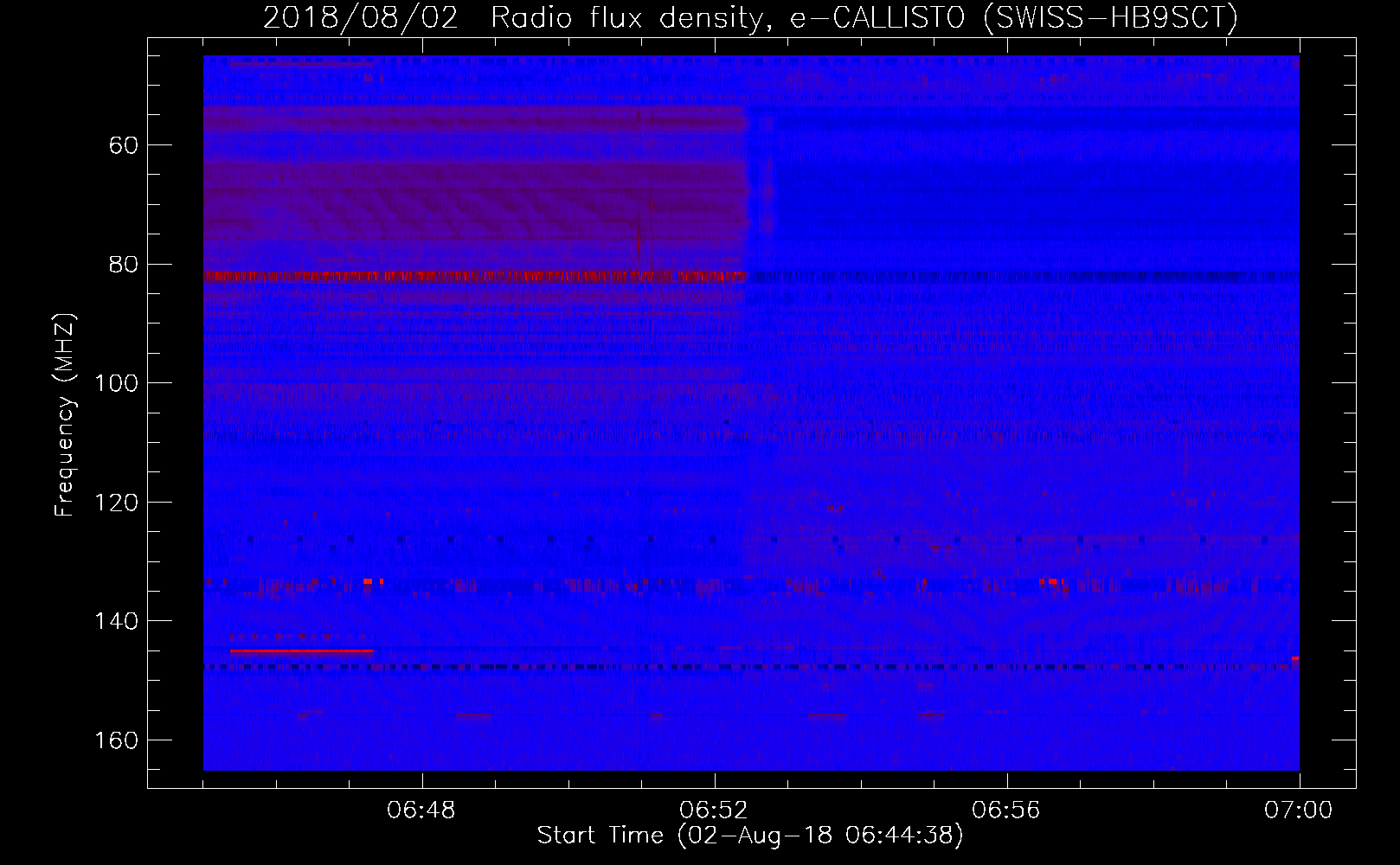Click the 'Frequency (MHZ)' axis label

(x=65, y=414)
